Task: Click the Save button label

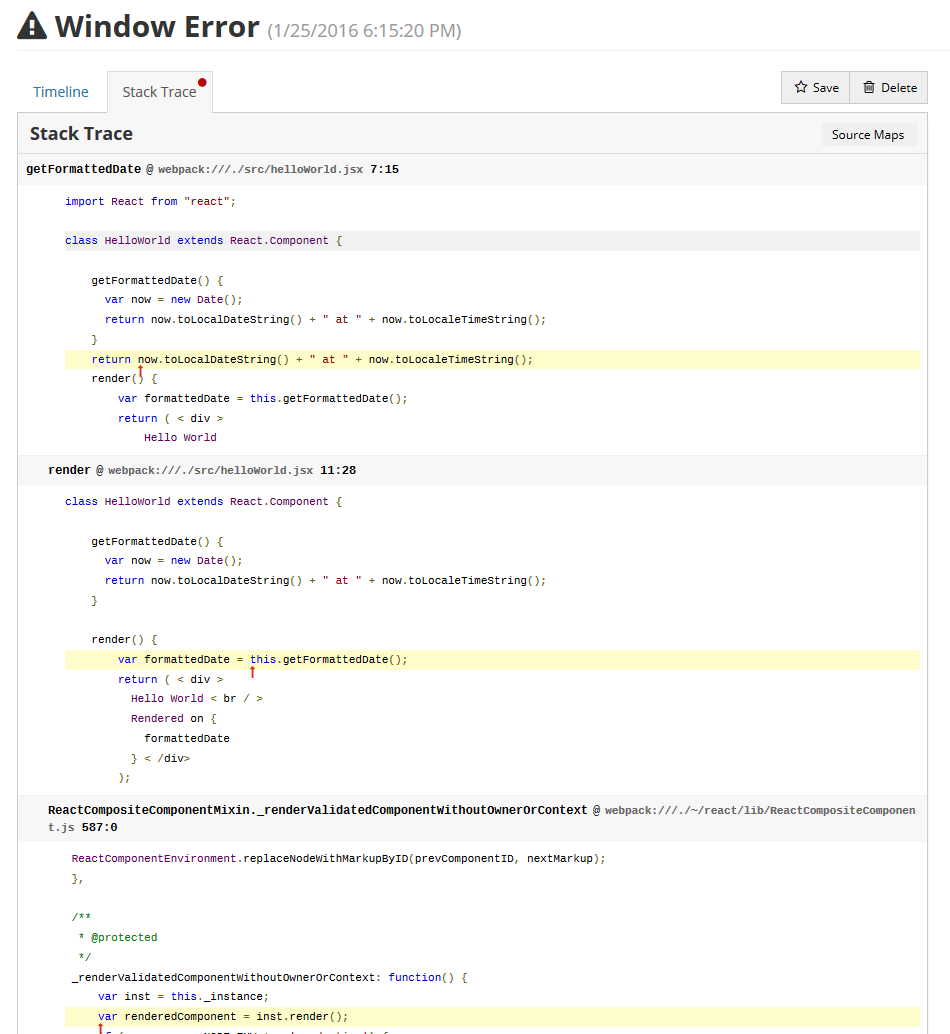Action: click(825, 88)
